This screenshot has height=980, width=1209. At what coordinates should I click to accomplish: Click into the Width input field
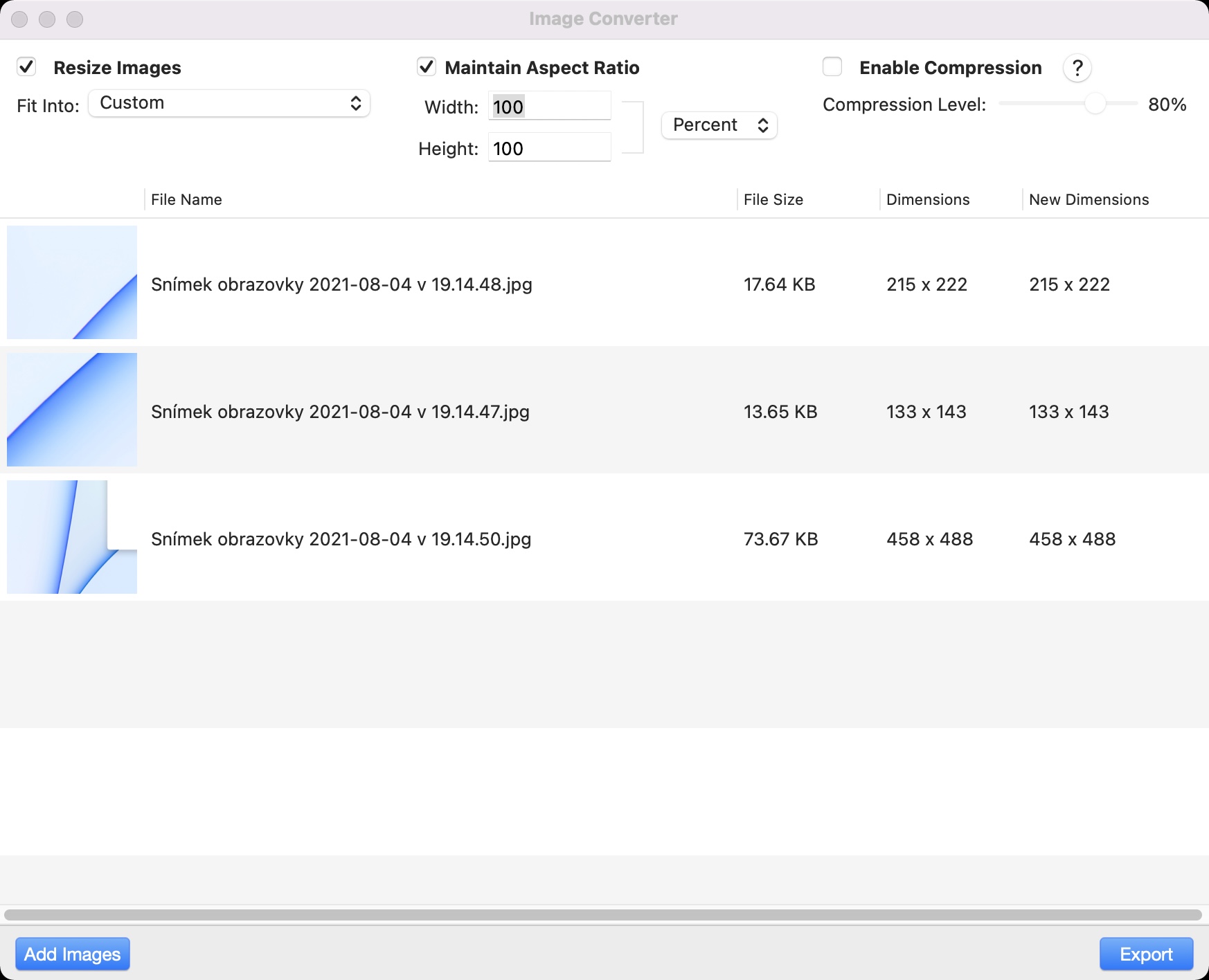point(549,107)
